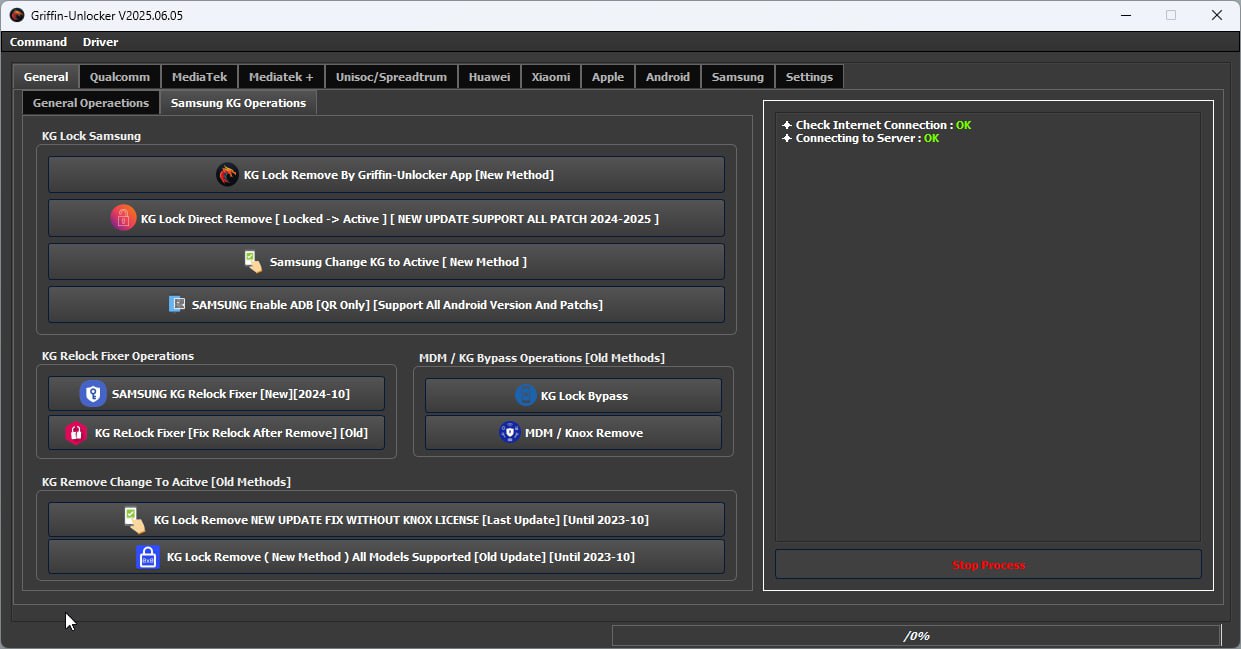Click the padlock icon on KG Lock Direct Remove
Screen dimensions: 1241x649
pos(123,218)
